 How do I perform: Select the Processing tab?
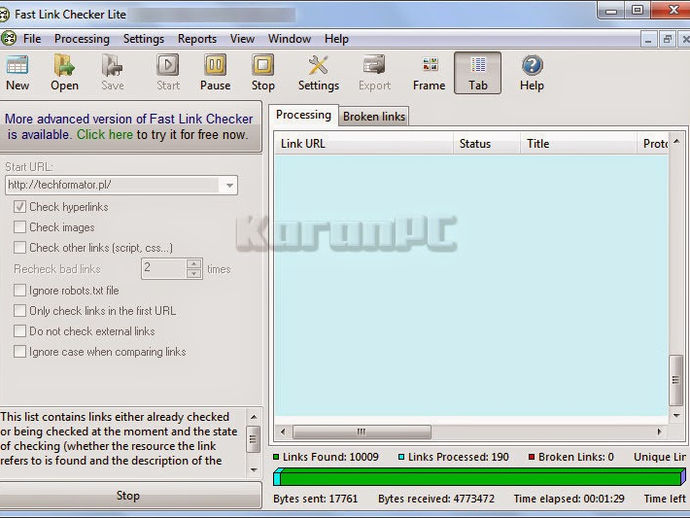tap(303, 115)
